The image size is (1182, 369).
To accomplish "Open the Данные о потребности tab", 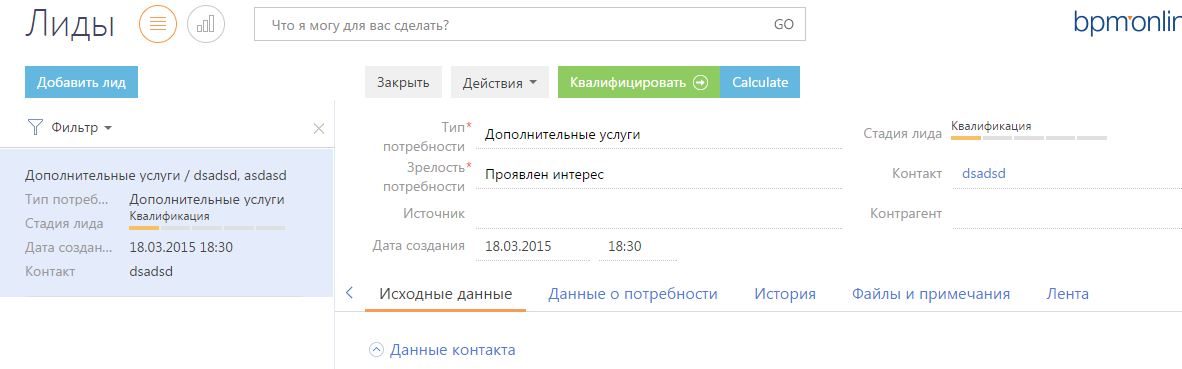I will pyautogui.click(x=632, y=294).
